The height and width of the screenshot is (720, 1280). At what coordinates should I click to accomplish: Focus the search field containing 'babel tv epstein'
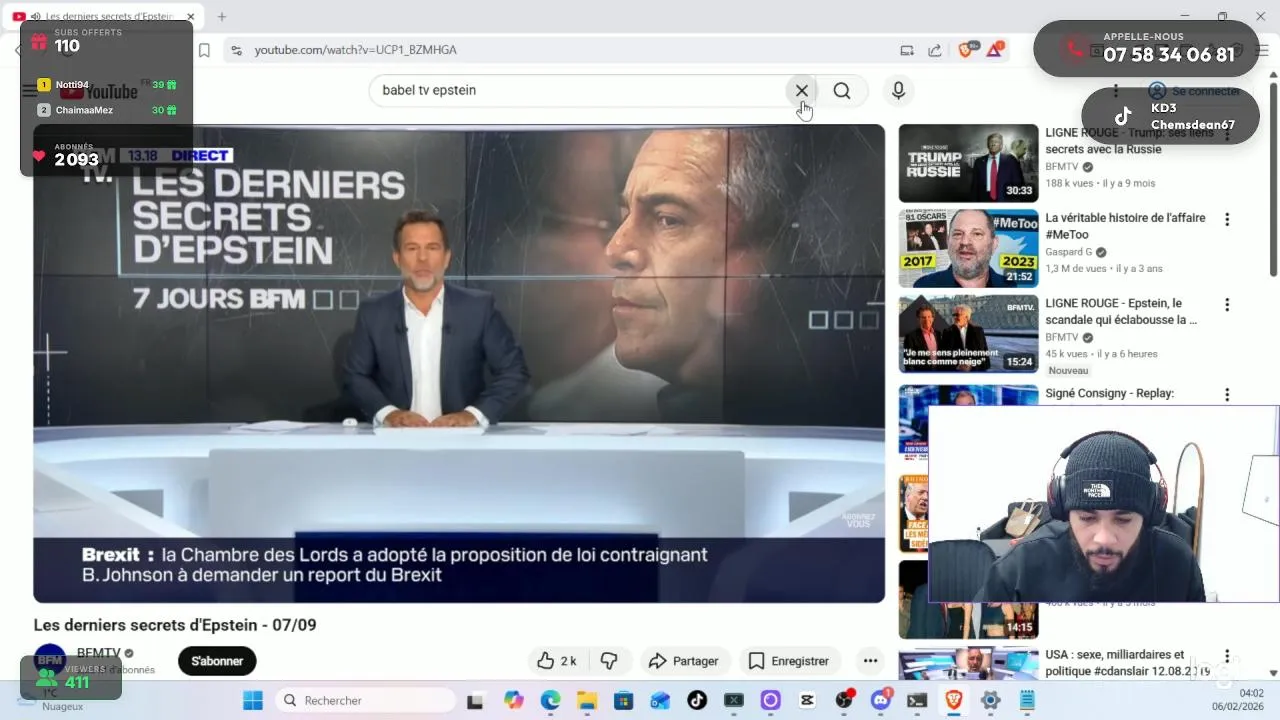click(x=580, y=90)
